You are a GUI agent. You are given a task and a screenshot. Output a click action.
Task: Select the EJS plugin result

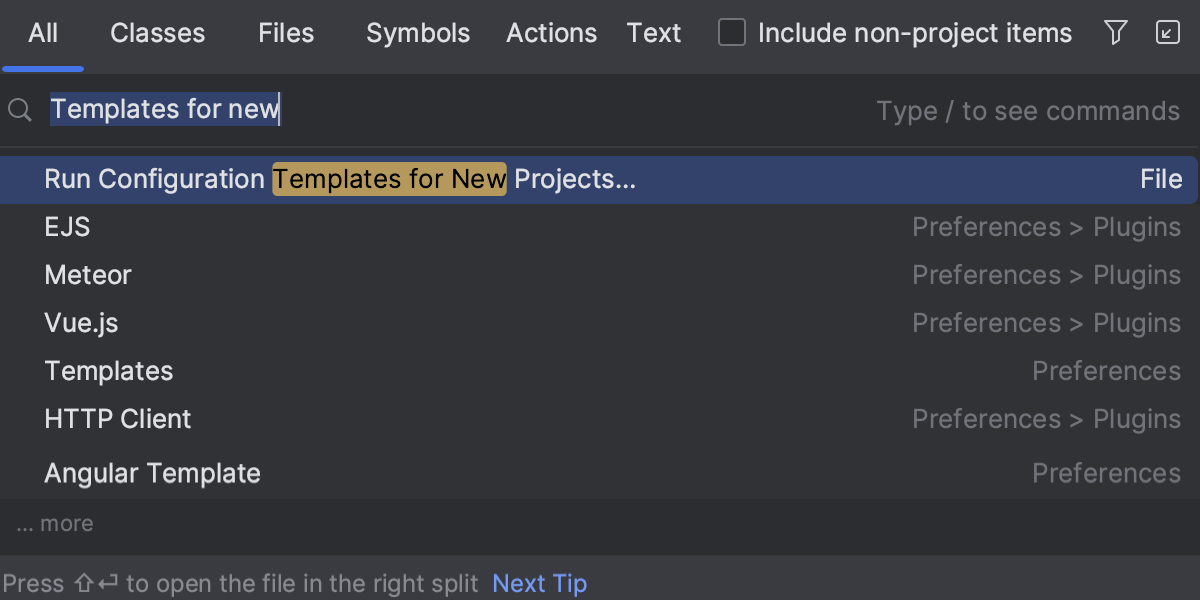[67, 227]
